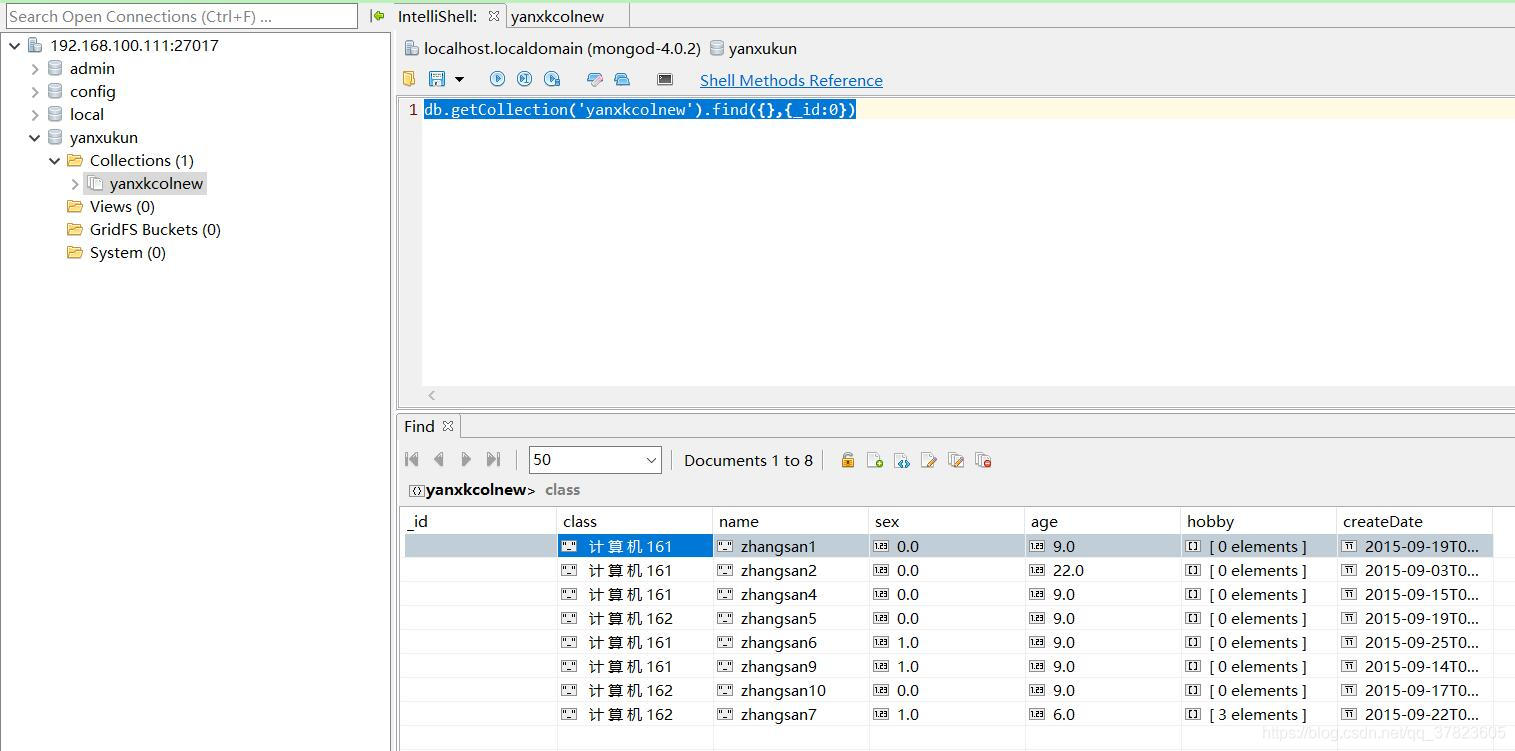Click the name column header
Viewport: 1515px width, 751px height.
pyautogui.click(x=791, y=521)
